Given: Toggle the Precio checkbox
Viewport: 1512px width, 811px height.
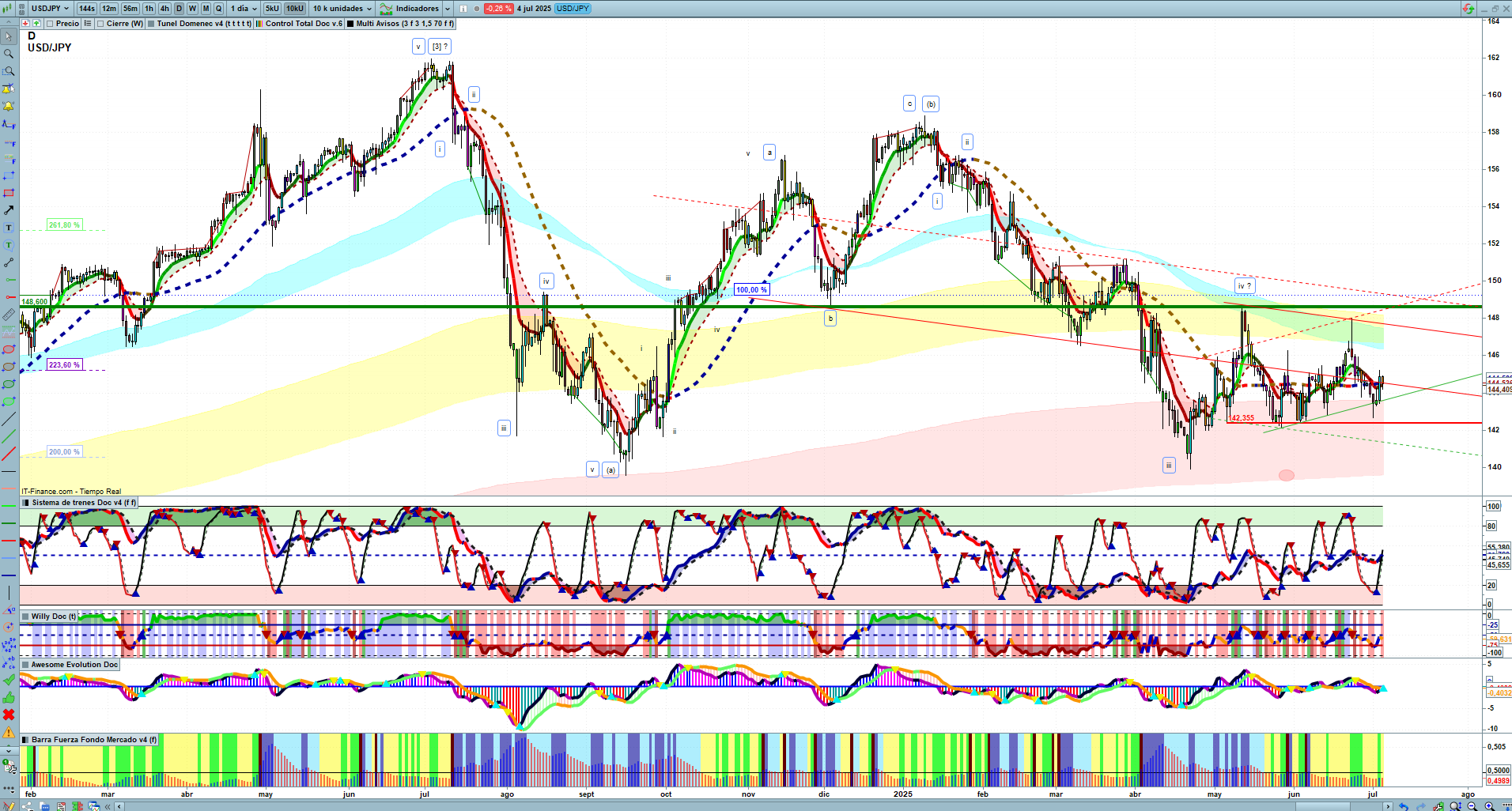Looking at the screenshot, I should 51,24.
